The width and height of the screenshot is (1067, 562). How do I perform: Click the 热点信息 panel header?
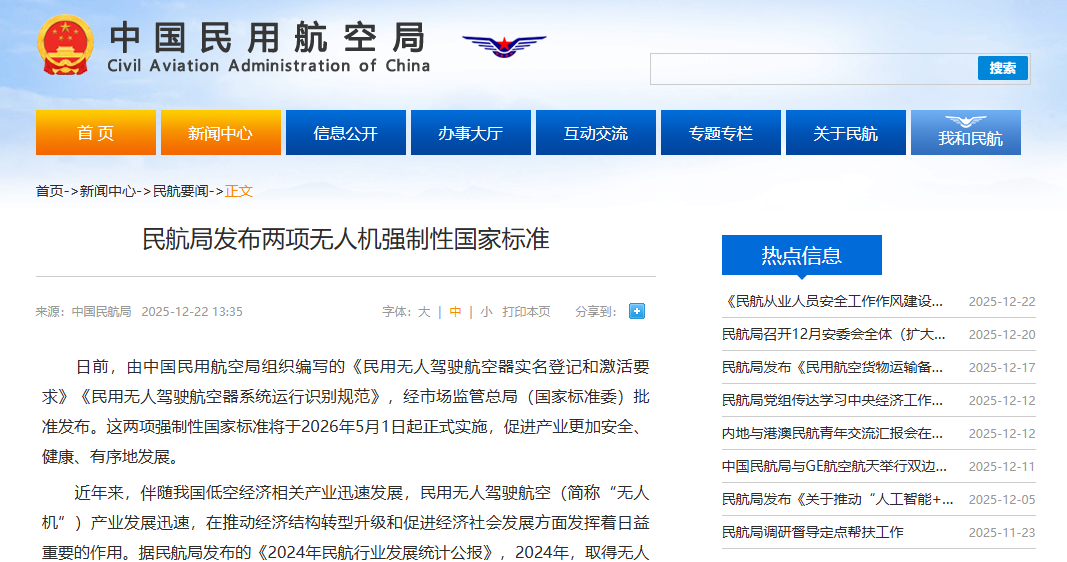click(802, 255)
